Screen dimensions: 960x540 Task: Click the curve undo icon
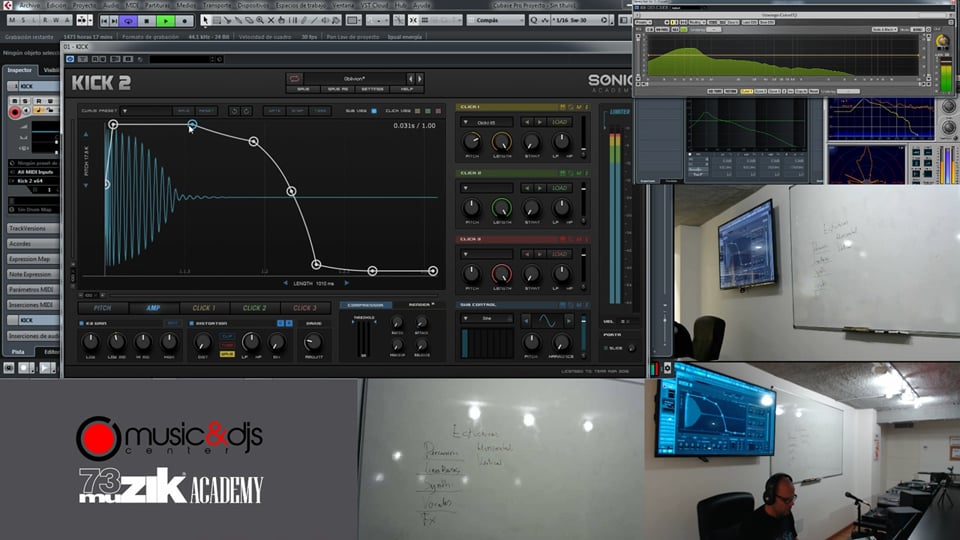pos(234,111)
